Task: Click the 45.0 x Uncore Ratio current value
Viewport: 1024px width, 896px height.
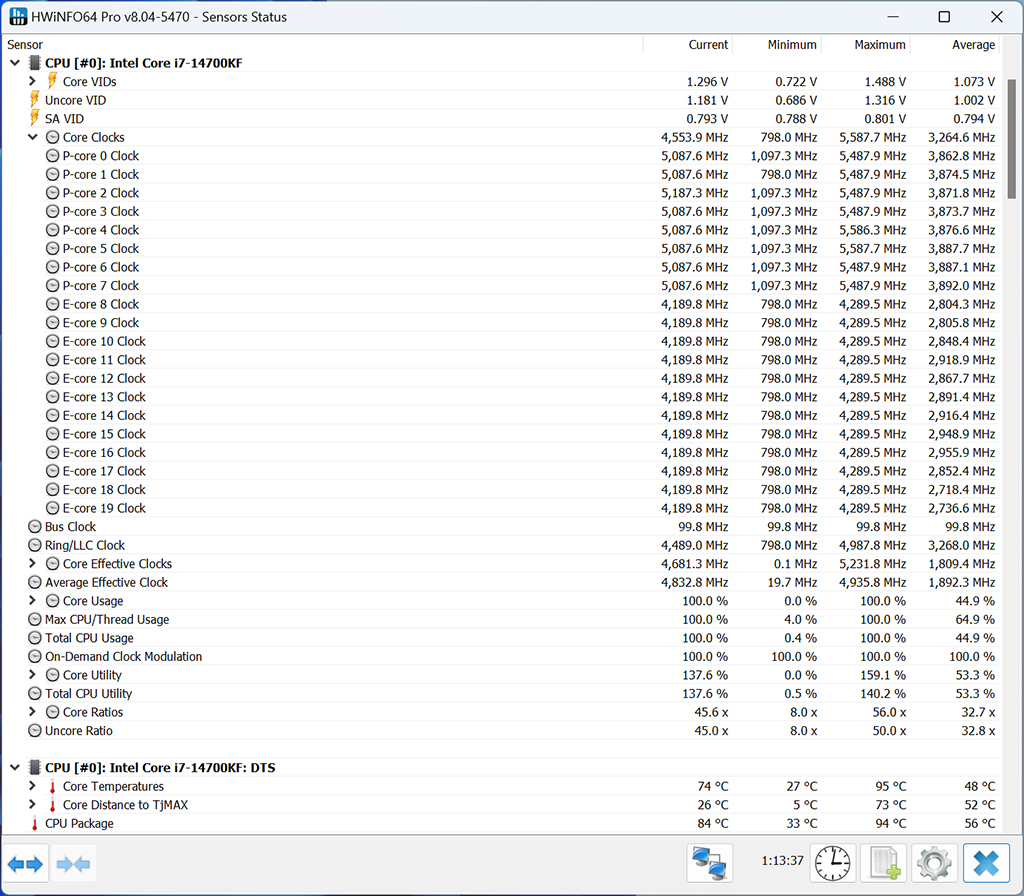Action: [x=711, y=730]
